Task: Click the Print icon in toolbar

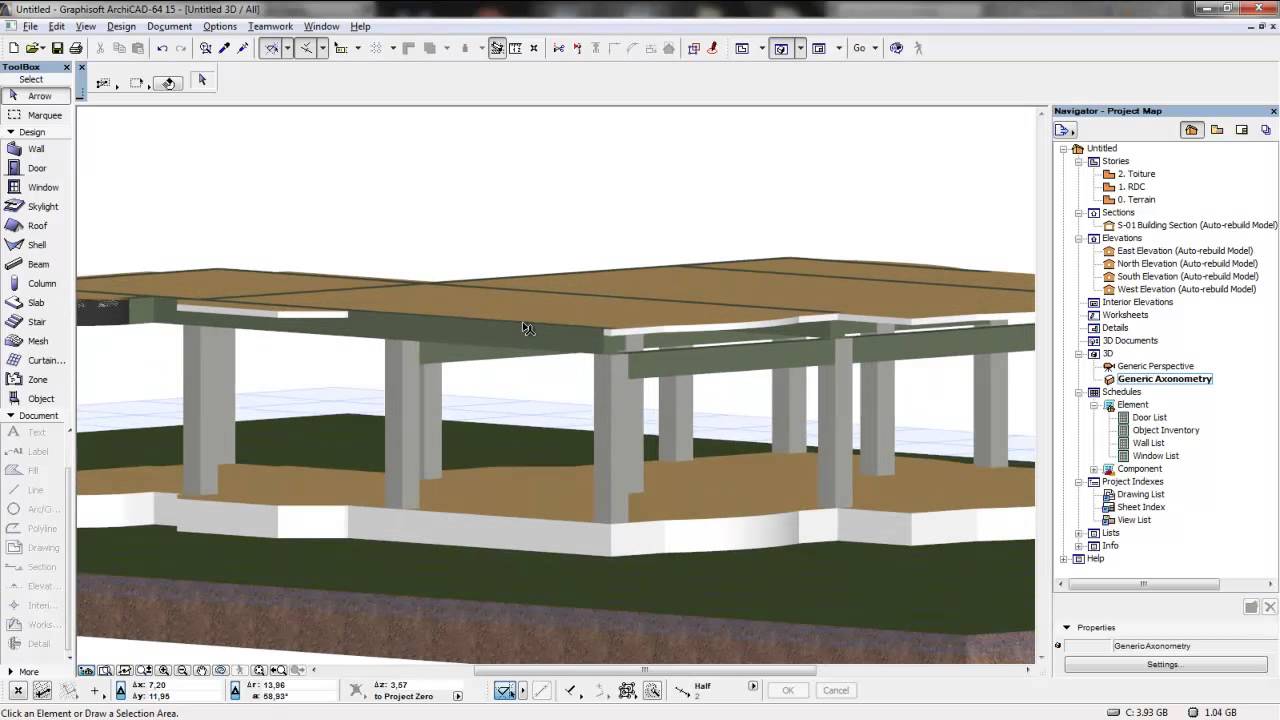Action: click(75, 48)
